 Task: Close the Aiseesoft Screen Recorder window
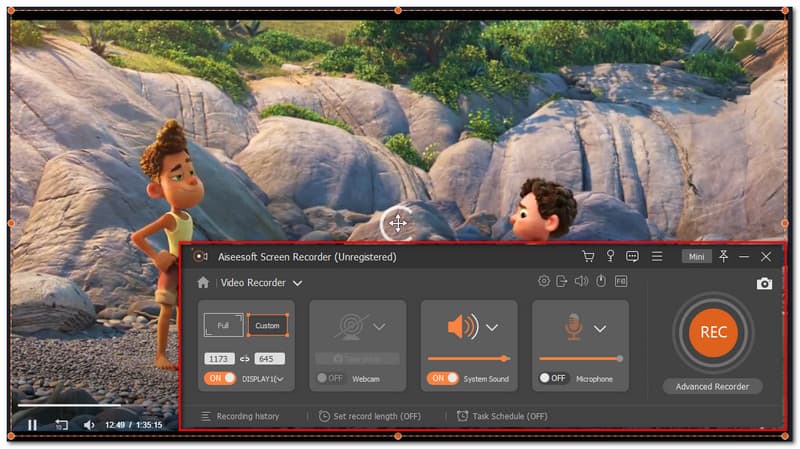point(766,257)
